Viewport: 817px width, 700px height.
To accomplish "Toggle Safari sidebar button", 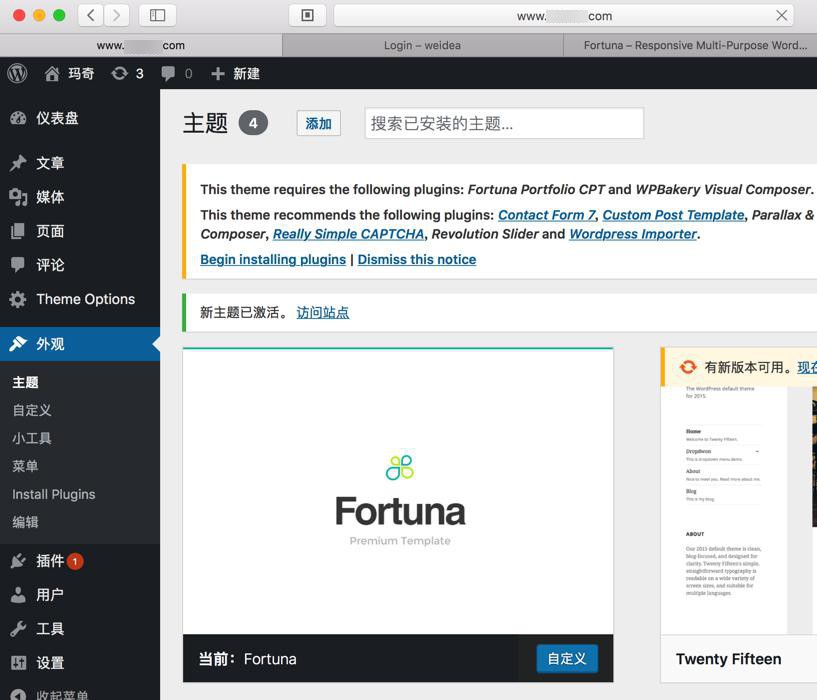I will 157,15.
